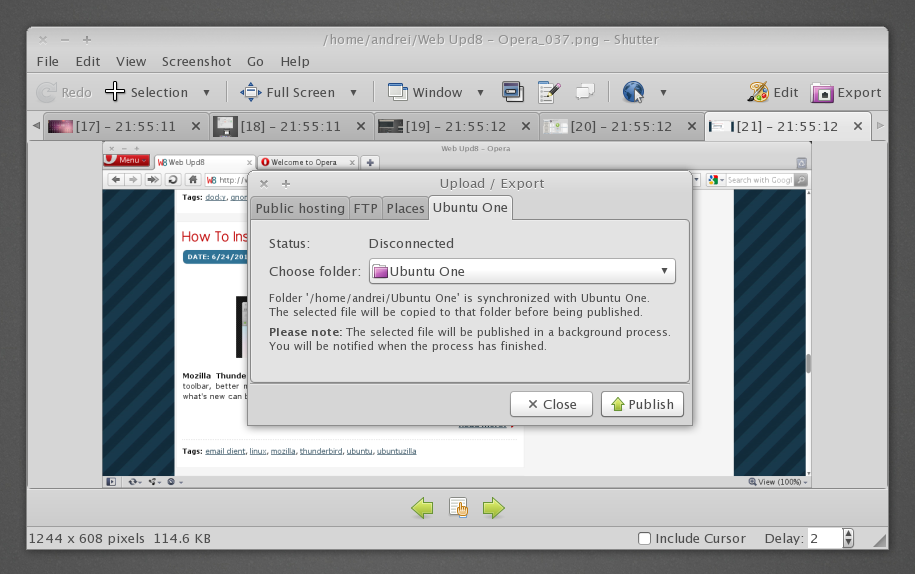This screenshot has height=574, width=915.
Task: Click the window resize grip in status bar
Action: 879,540
